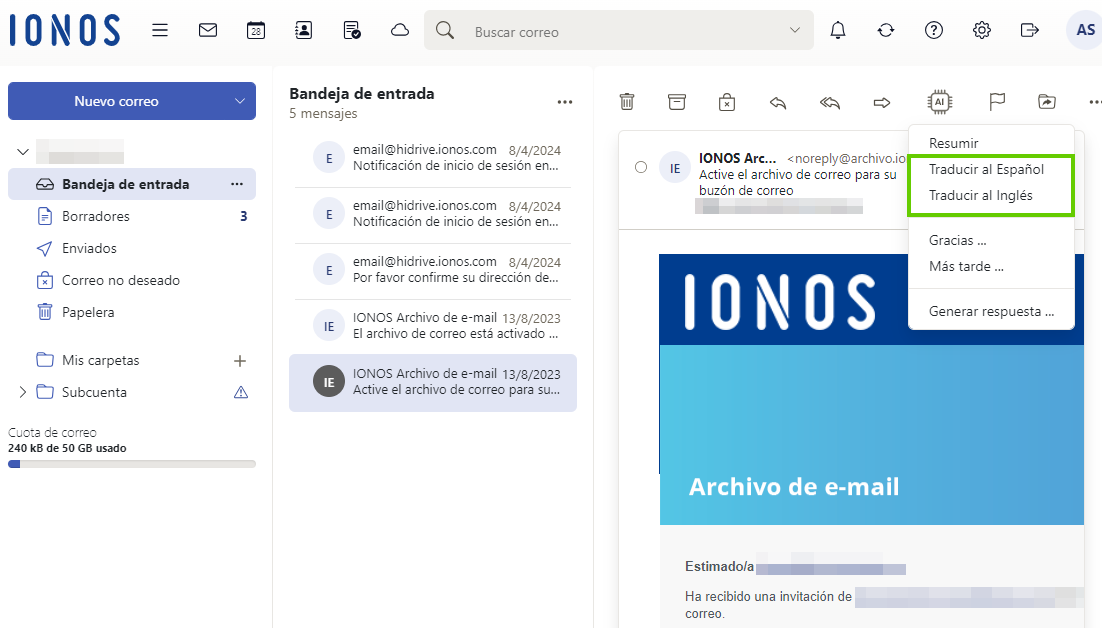The width and height of the screenshot is (1102, 628).
Task: Click the 5 mensajes count text
Action: [x=323, y=114]
